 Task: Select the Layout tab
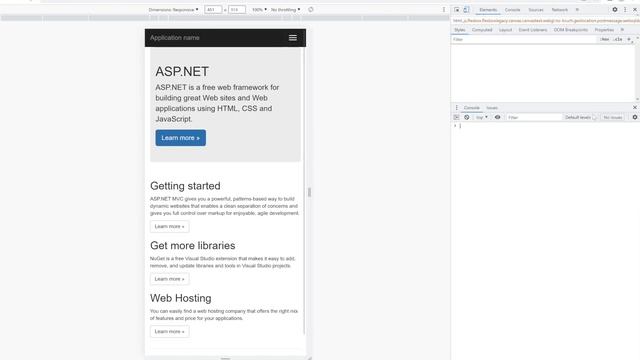coord(505,30)
